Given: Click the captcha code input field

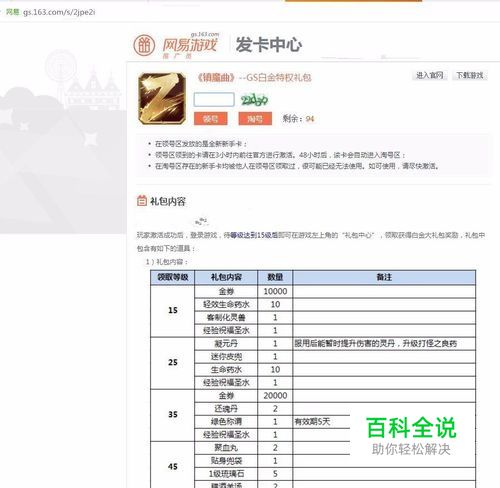Looking at the screenshot, I should tap(214, 100).
